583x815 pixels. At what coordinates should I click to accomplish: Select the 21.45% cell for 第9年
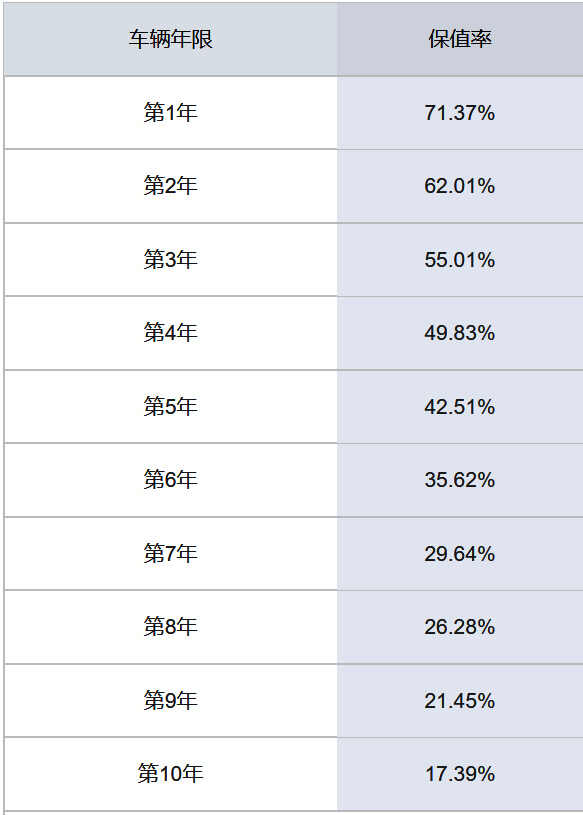pos(460,701)
